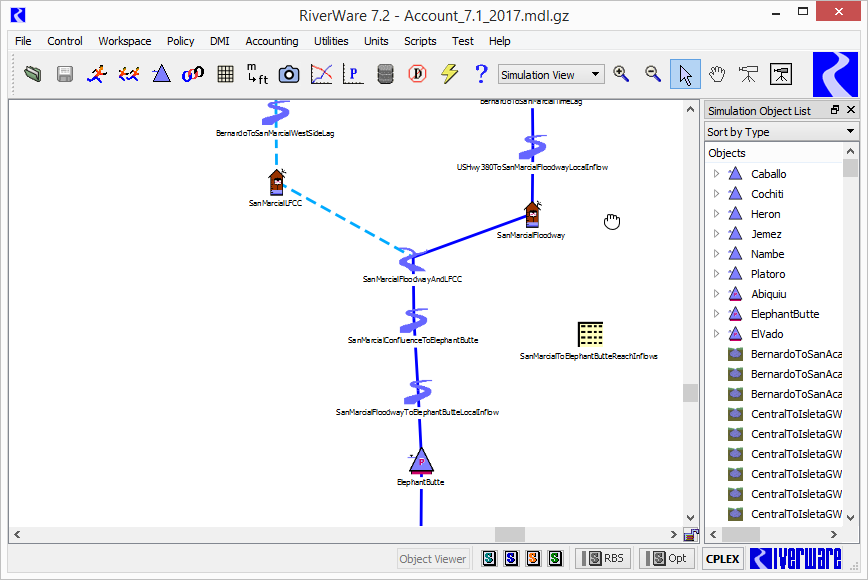Viewport: 868px width, 580px height.
Task: Expand the Caballo tree node
Action: (716, 174)
